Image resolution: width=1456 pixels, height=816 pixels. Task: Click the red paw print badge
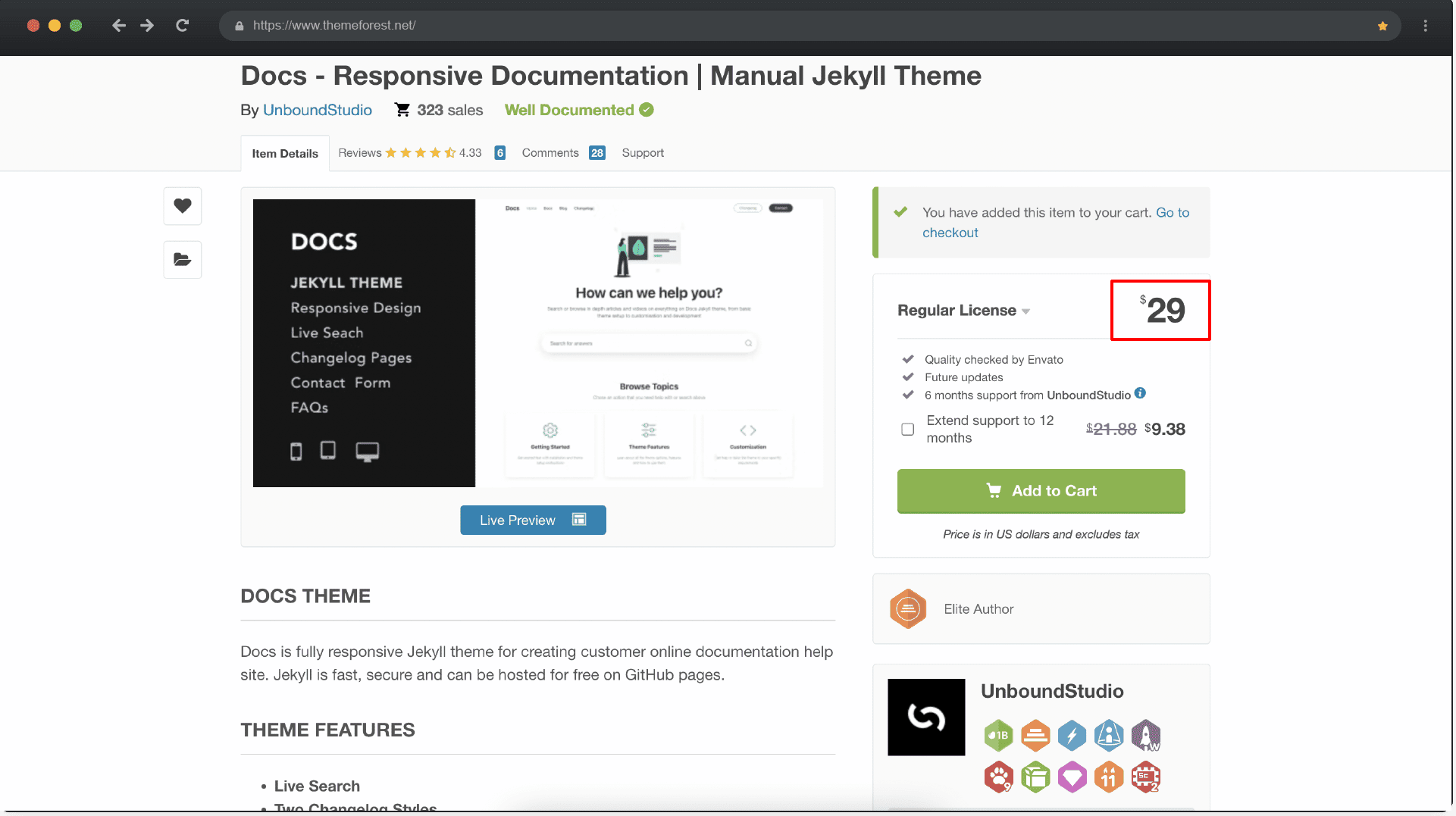pyautogui.click(x=998, y=777)
